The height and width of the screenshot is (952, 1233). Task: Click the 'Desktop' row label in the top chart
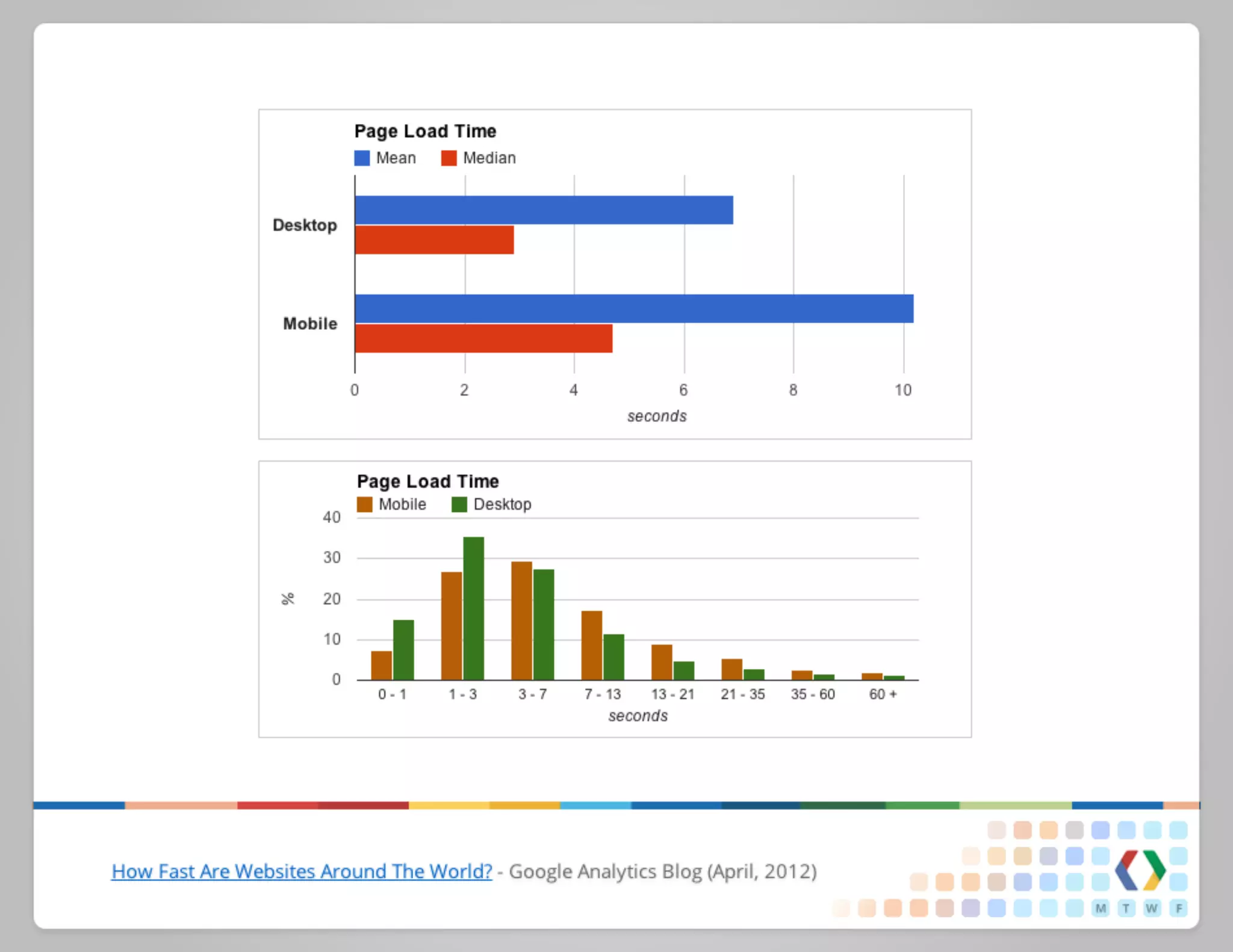[305, 225]
